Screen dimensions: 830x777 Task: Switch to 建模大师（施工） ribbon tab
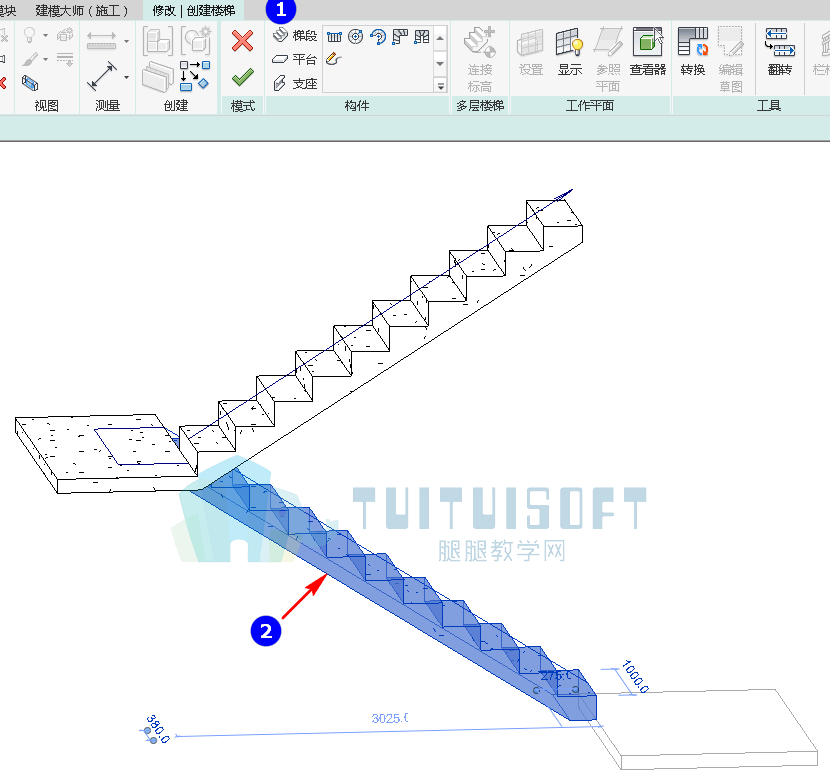(82, 10)
